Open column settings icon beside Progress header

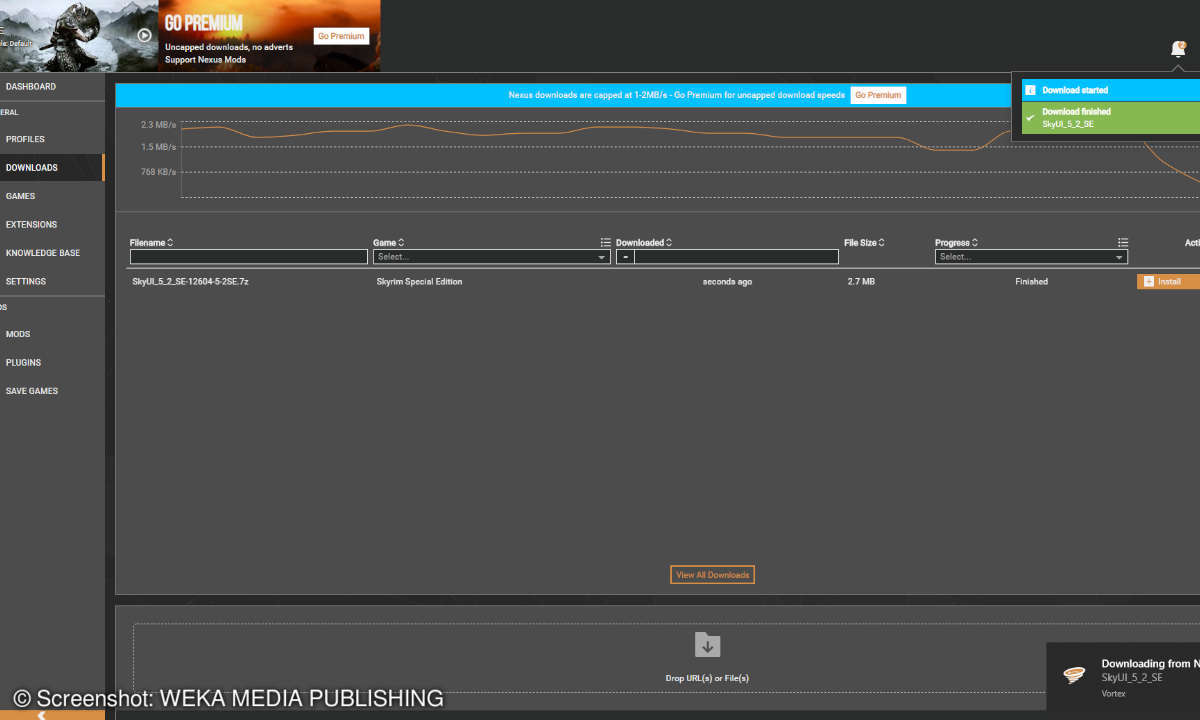1123,242
